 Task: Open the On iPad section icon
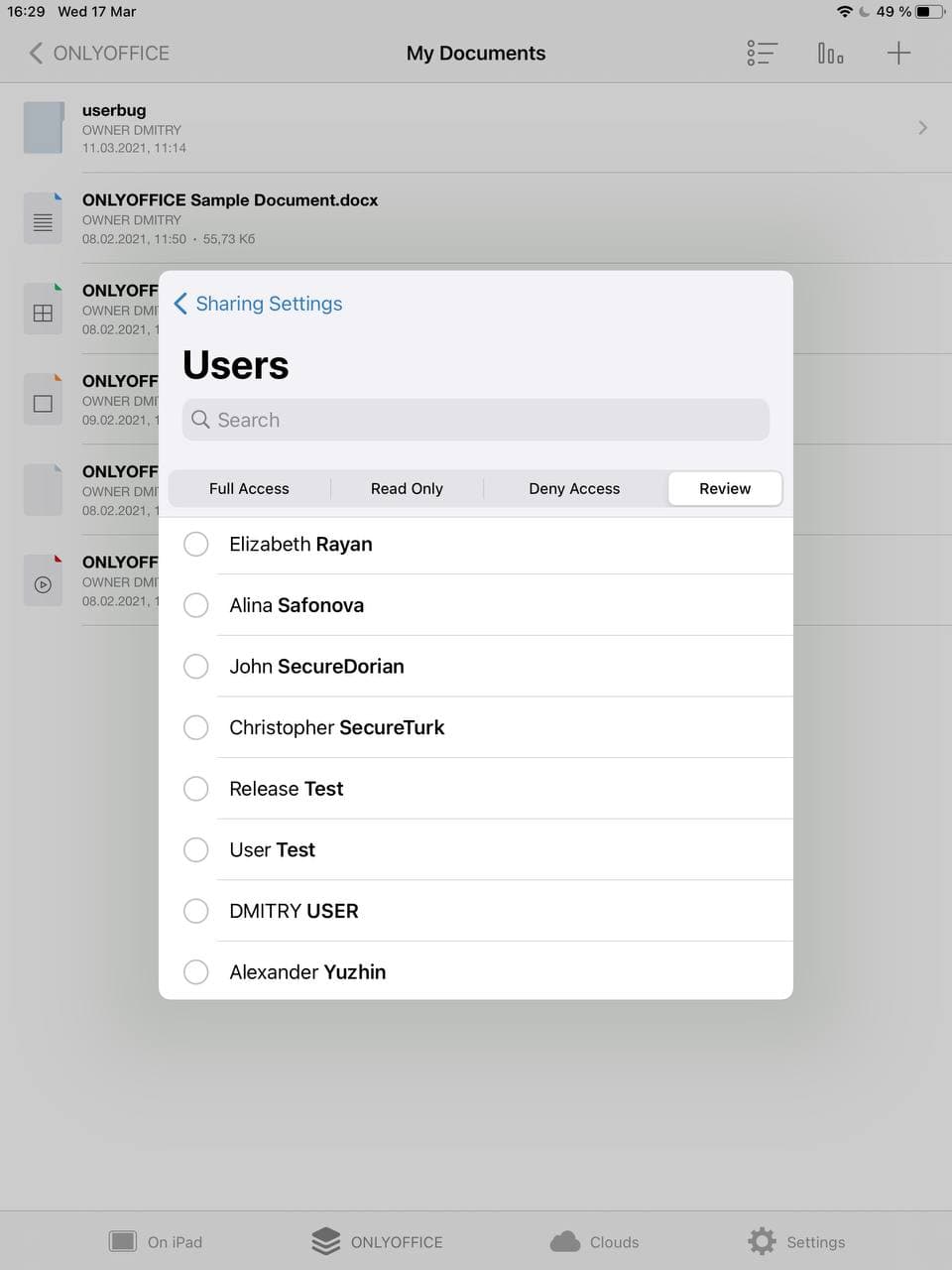(122, 1240)
